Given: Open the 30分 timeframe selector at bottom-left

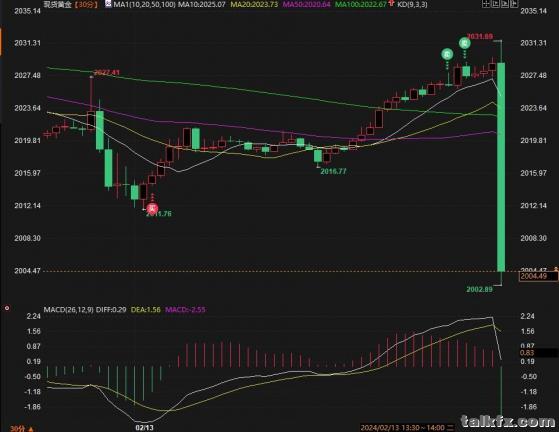Looking at the screenshot, I should tap(22, 428).
